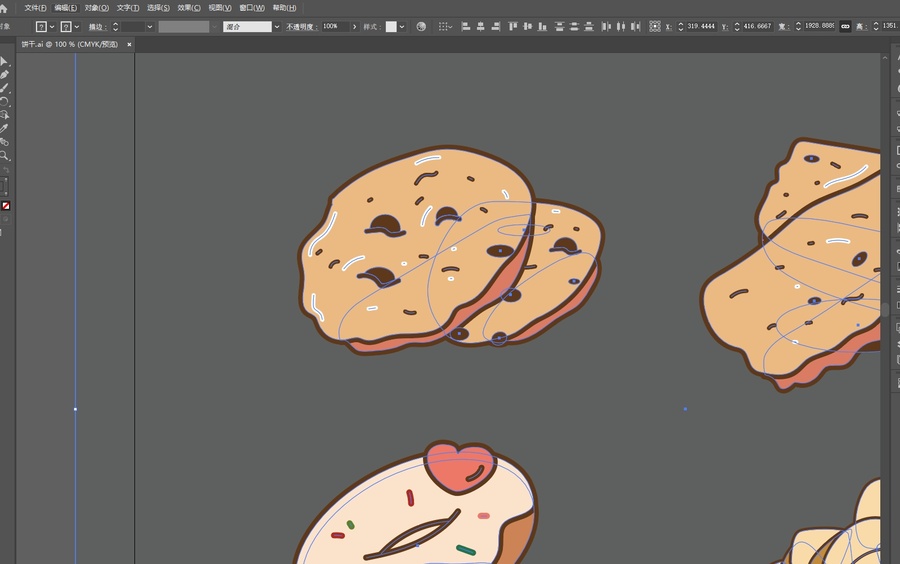Click the X value field 319.4444

coord(701,26)
